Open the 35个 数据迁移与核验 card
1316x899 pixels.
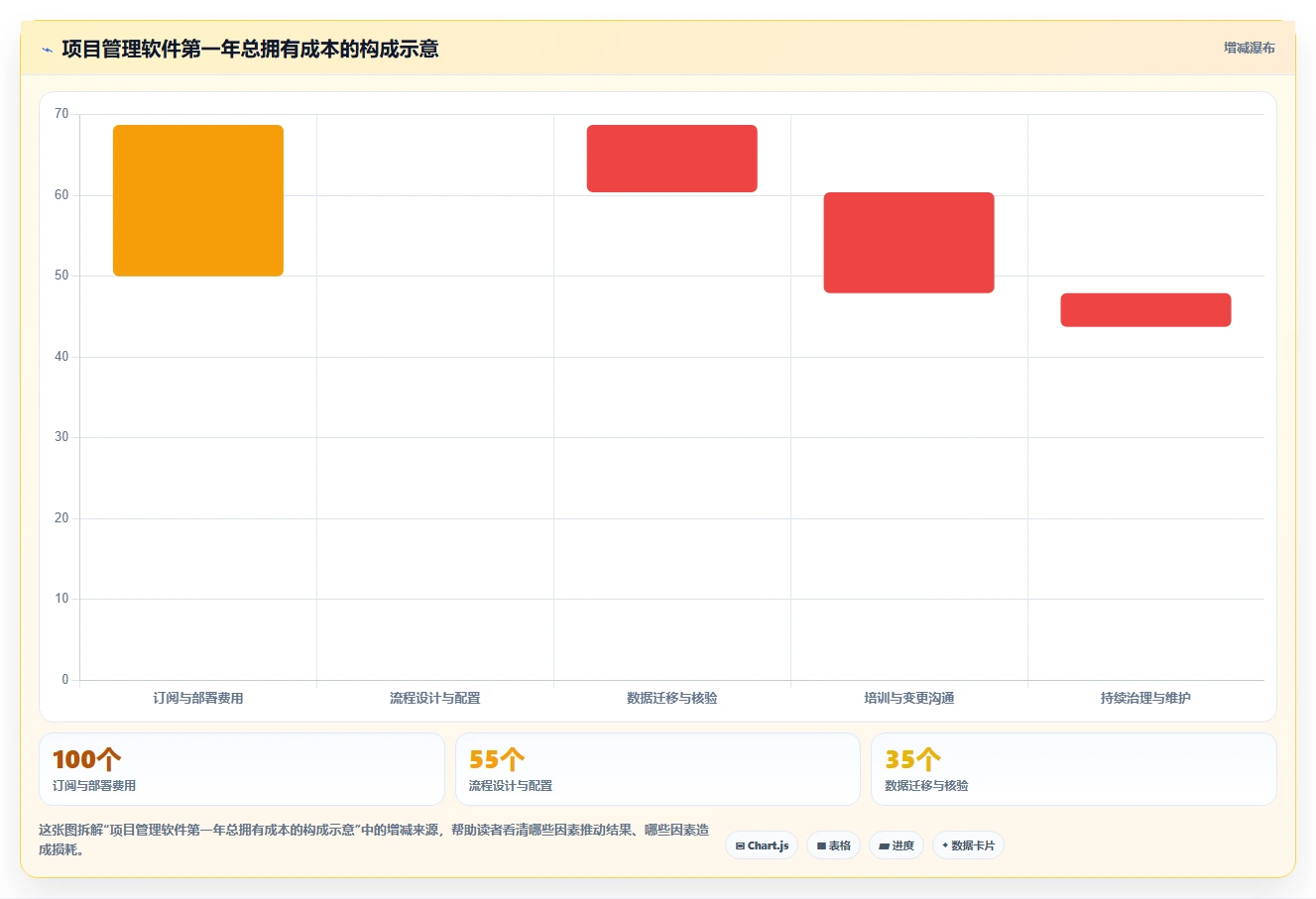(1073, 769)
